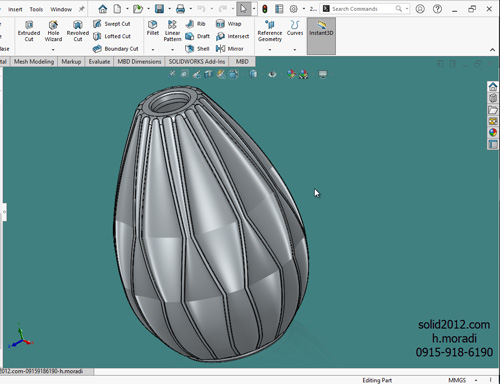This screenshot has height=384, width=500.
Task: Open SOLIDWORKS Resources task pane tab
Action: coord(493,87)
